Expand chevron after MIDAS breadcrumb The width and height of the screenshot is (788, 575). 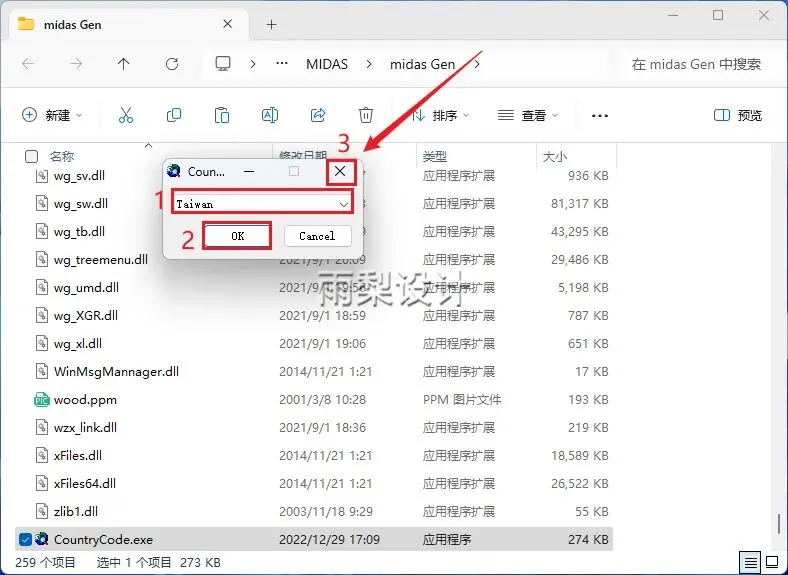click(x=369, y=64)
